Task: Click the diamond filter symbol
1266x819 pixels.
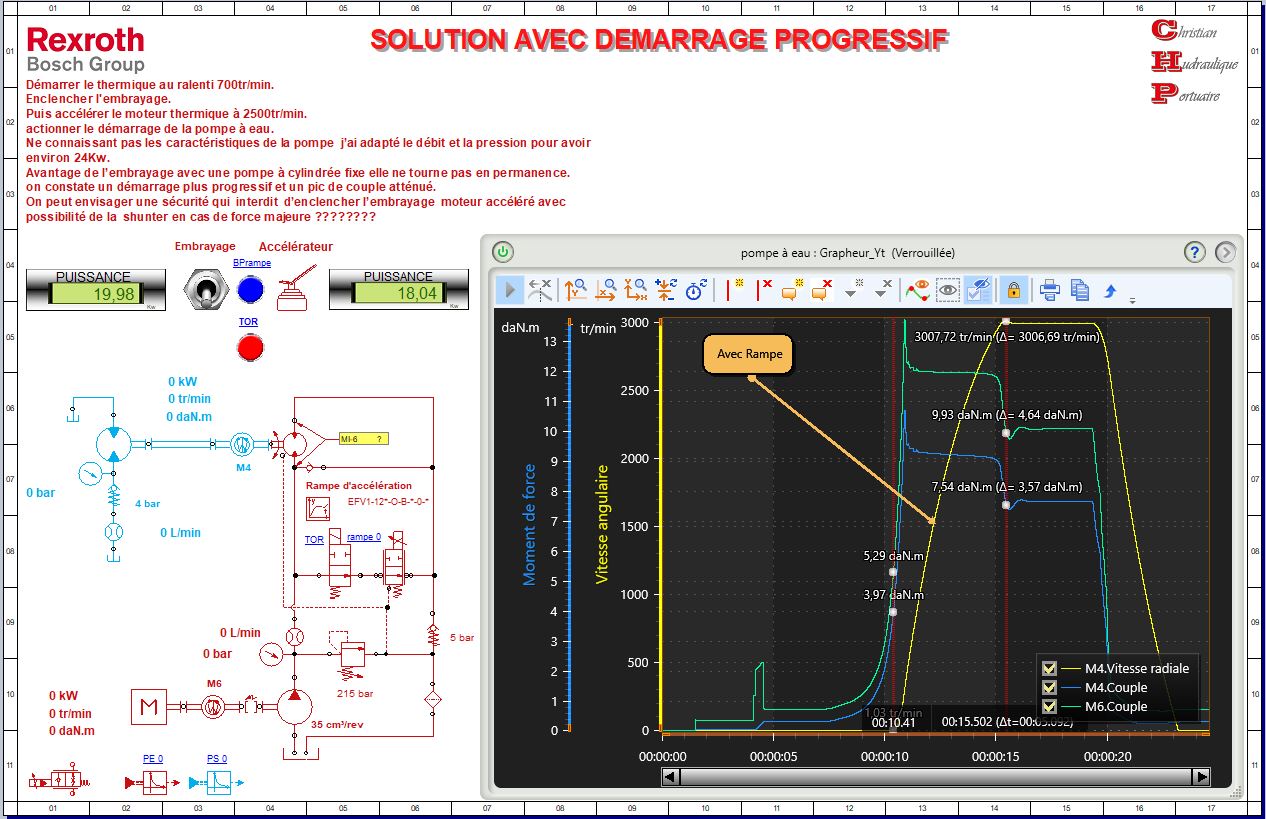Action: [x=433, y=697]
